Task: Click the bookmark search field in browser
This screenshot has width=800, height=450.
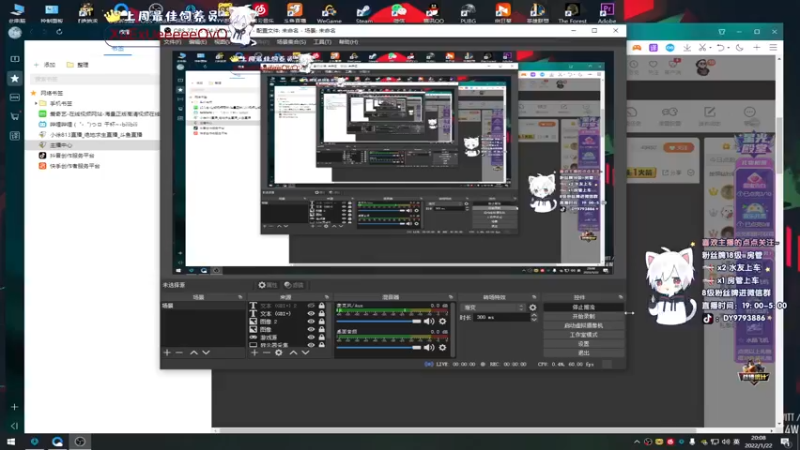Action: (x=93, y=79)
